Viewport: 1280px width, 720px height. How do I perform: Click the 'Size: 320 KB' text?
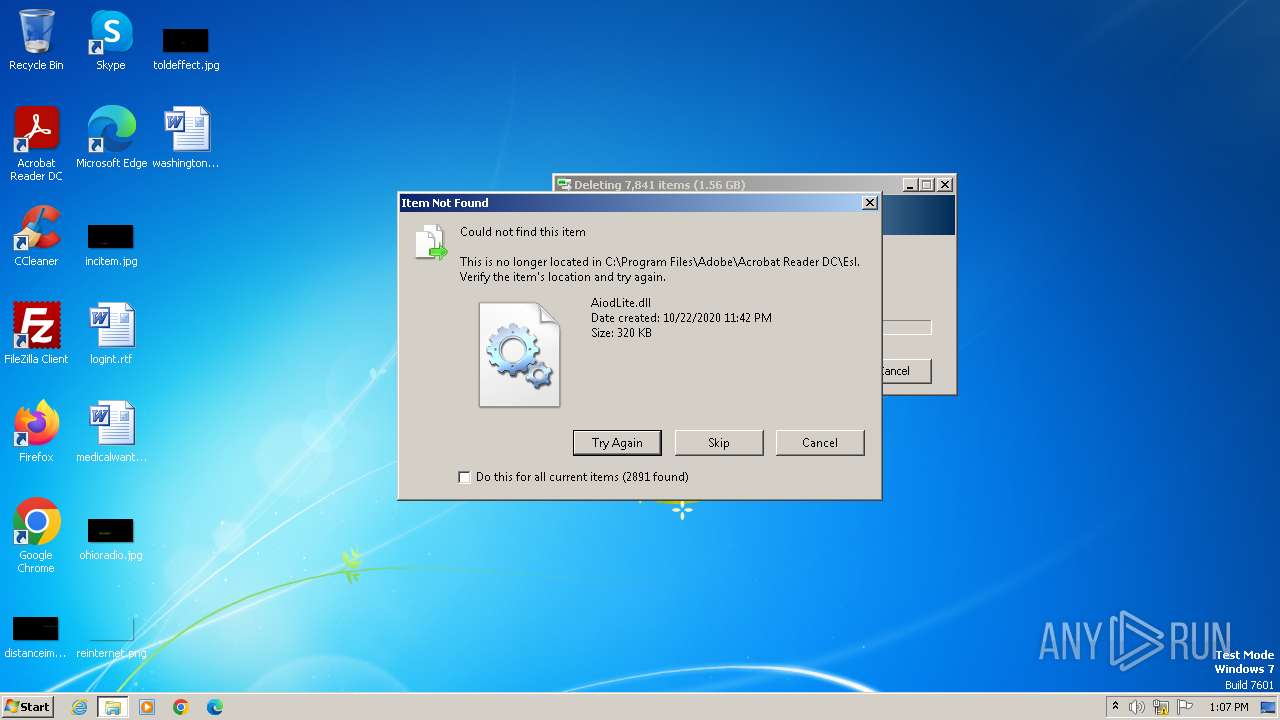621,333
